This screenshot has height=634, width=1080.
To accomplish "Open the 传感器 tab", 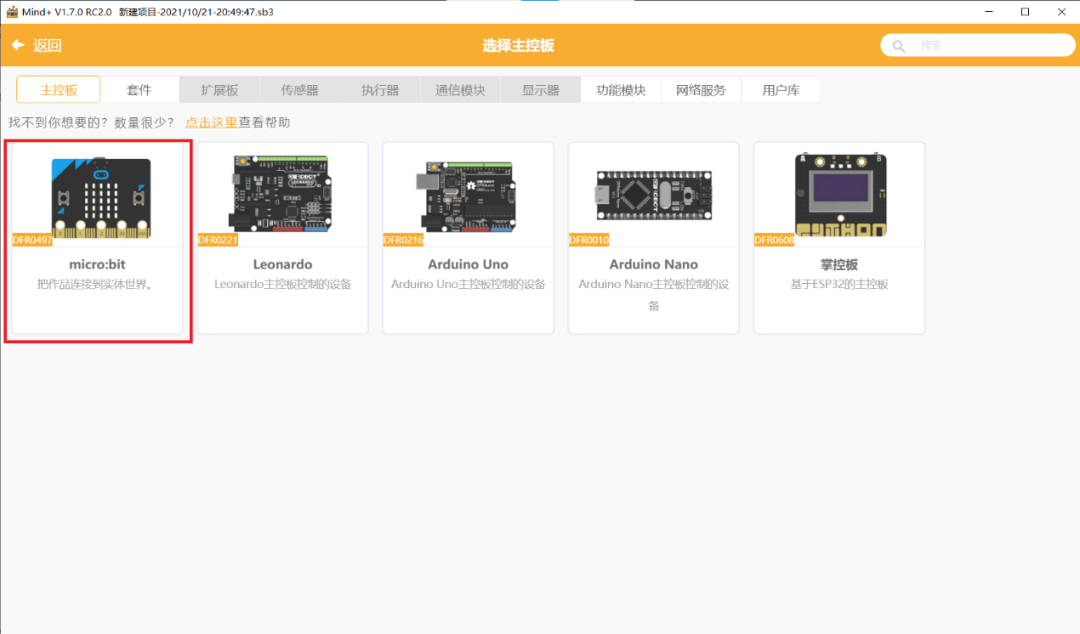I will (300, 90).
